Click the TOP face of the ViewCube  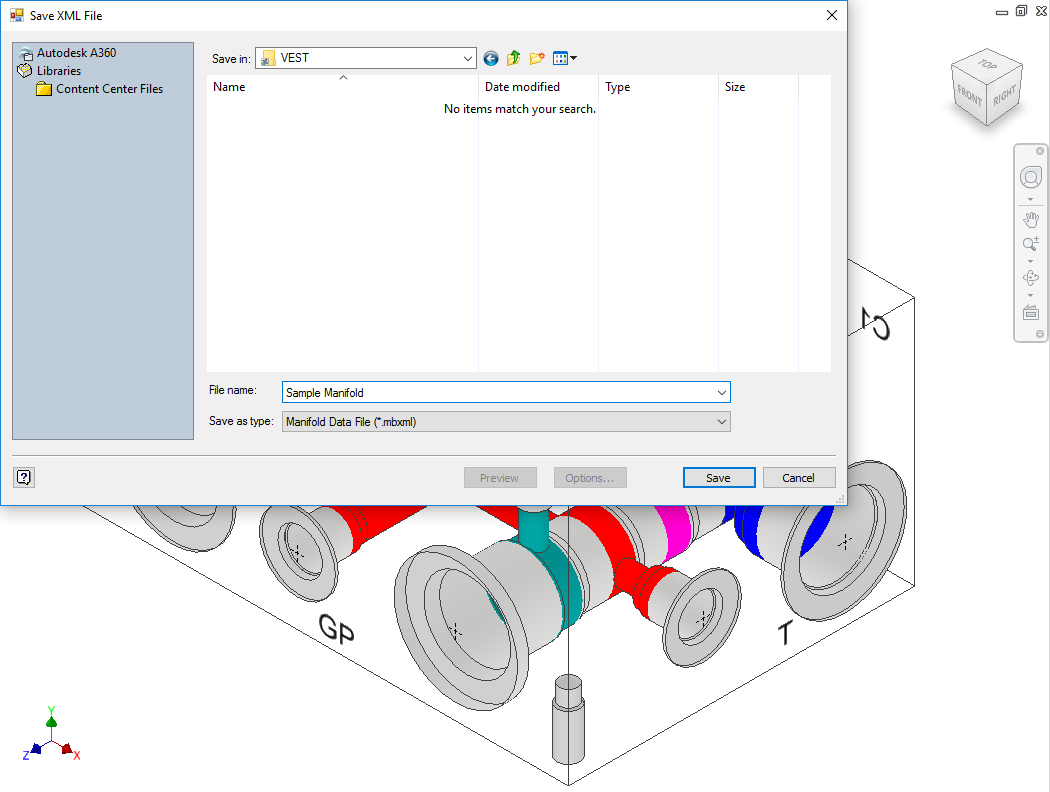point(988,66)
